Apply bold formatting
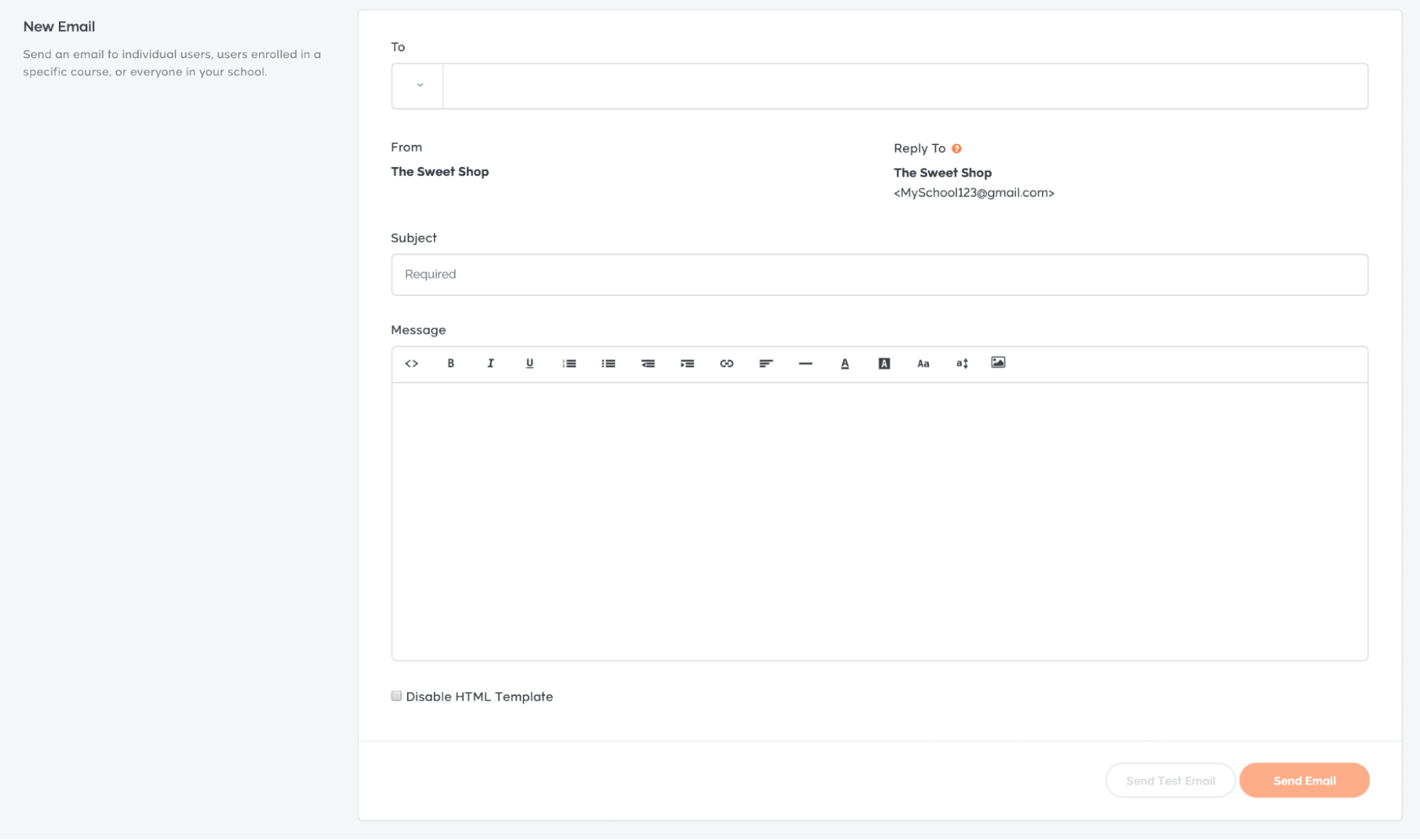Image resolution: width=1420 pixels, height=840 pixels. coord(450,364)
